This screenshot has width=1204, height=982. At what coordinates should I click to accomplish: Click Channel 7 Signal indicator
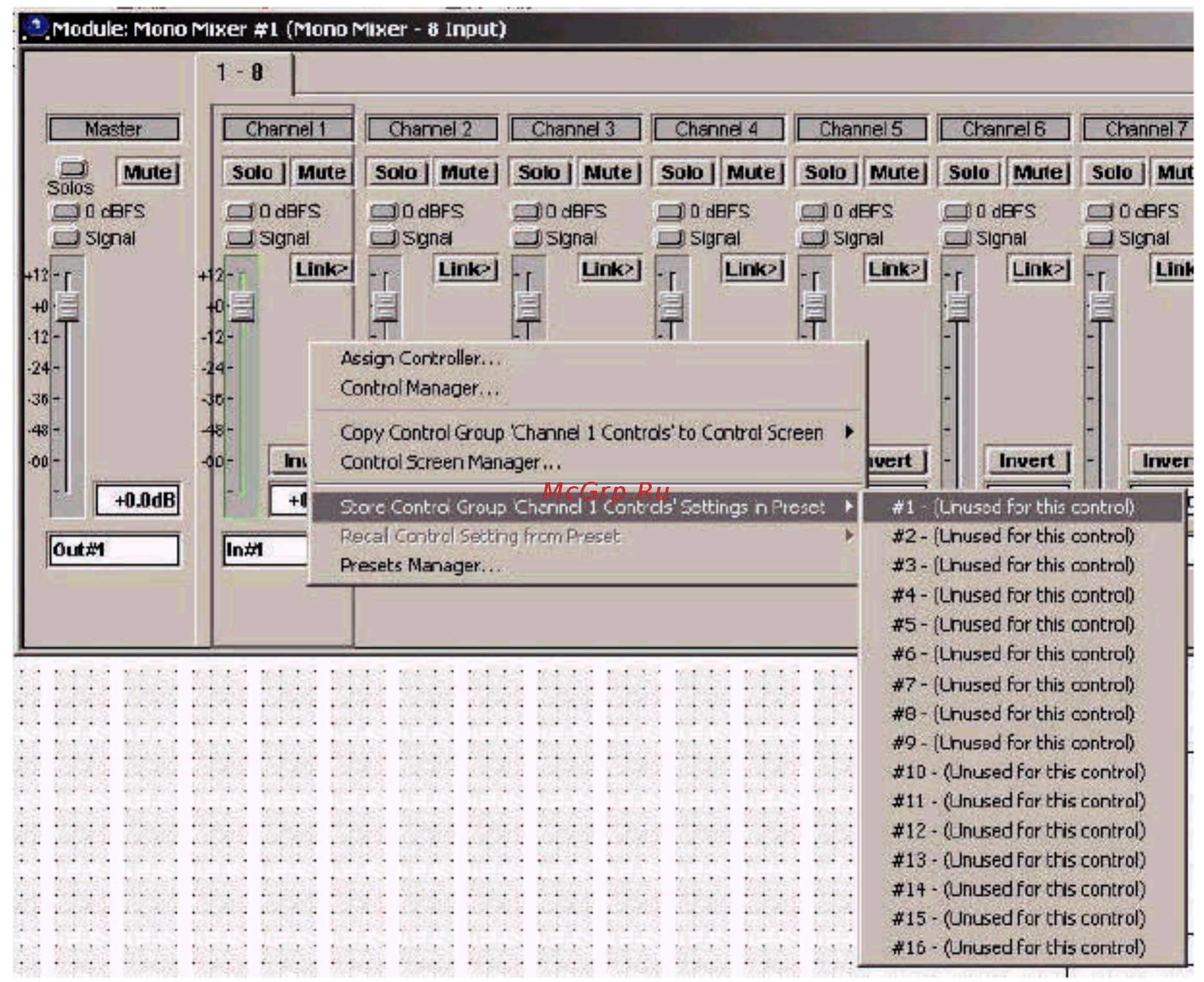pos(1100,238)
